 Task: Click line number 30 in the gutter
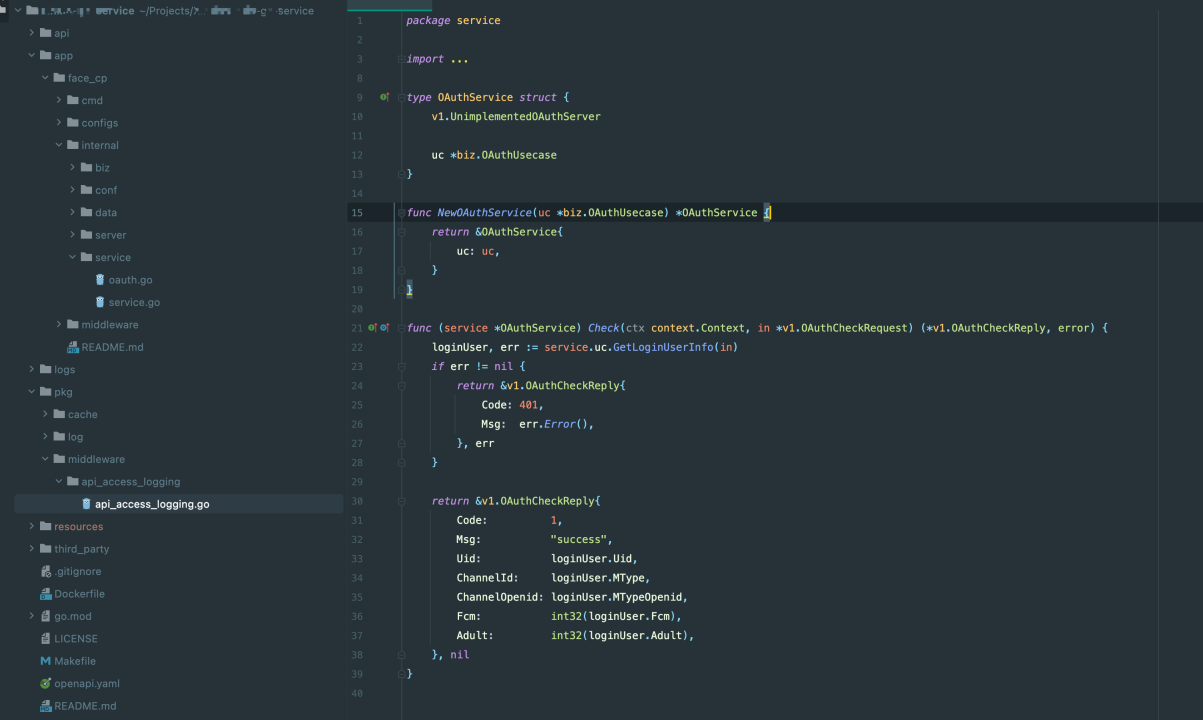click(x=357, y=501)
